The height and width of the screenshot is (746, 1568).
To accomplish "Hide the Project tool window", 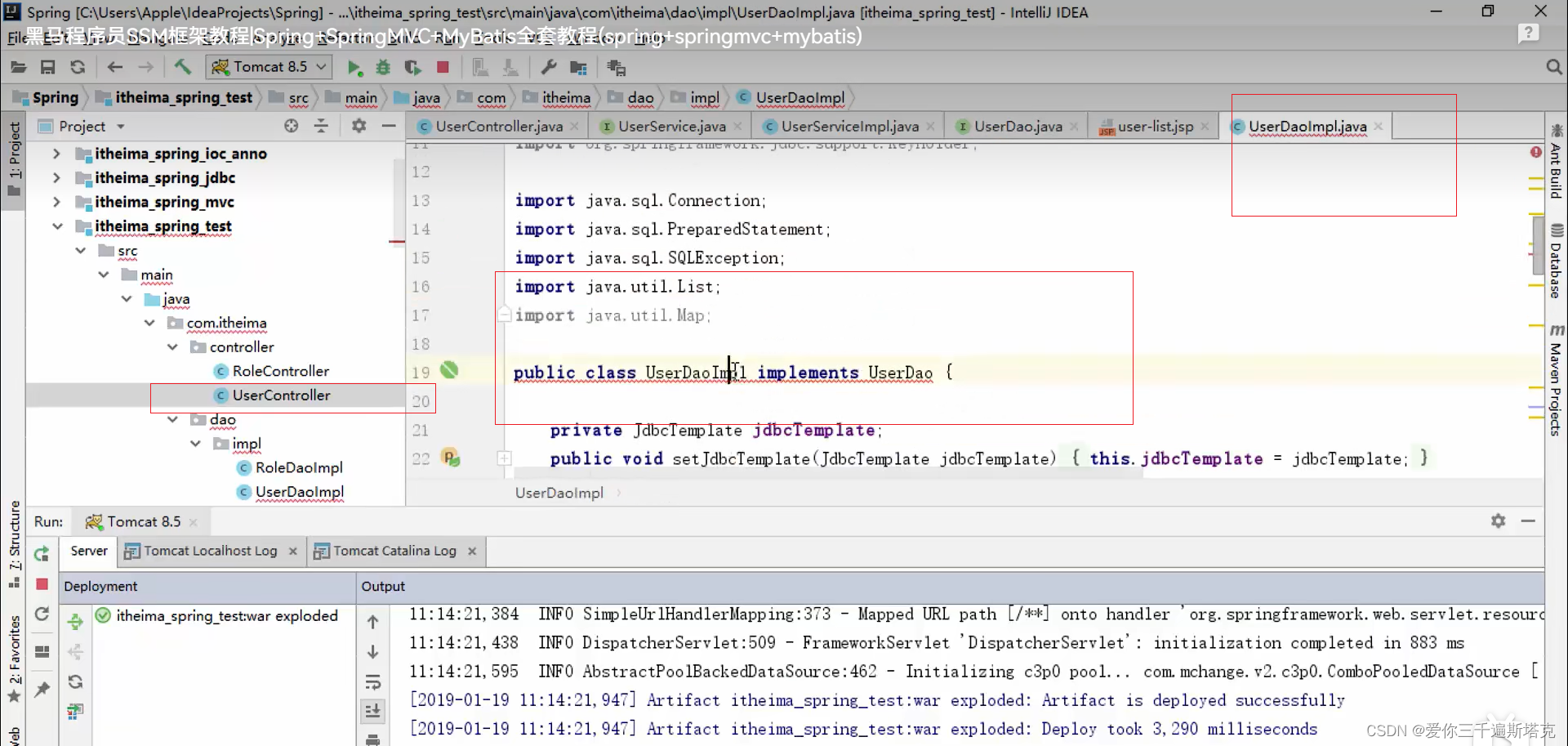I will 389,126.
